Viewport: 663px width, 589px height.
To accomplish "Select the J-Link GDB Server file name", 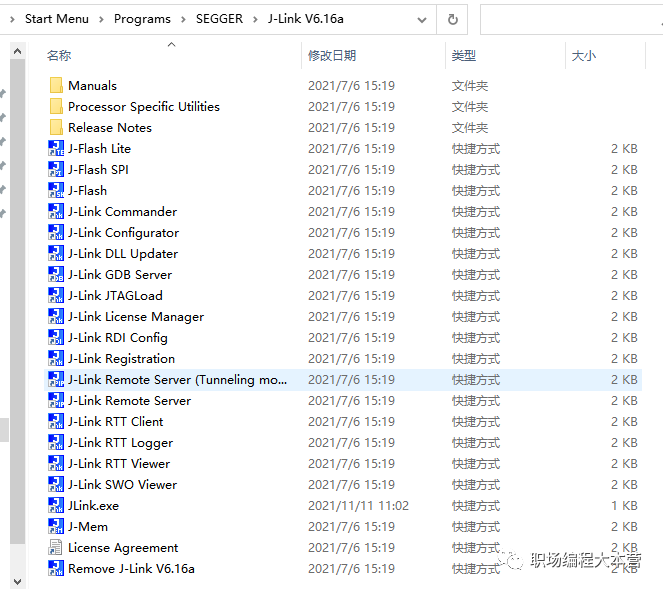I will coord(120,274).
